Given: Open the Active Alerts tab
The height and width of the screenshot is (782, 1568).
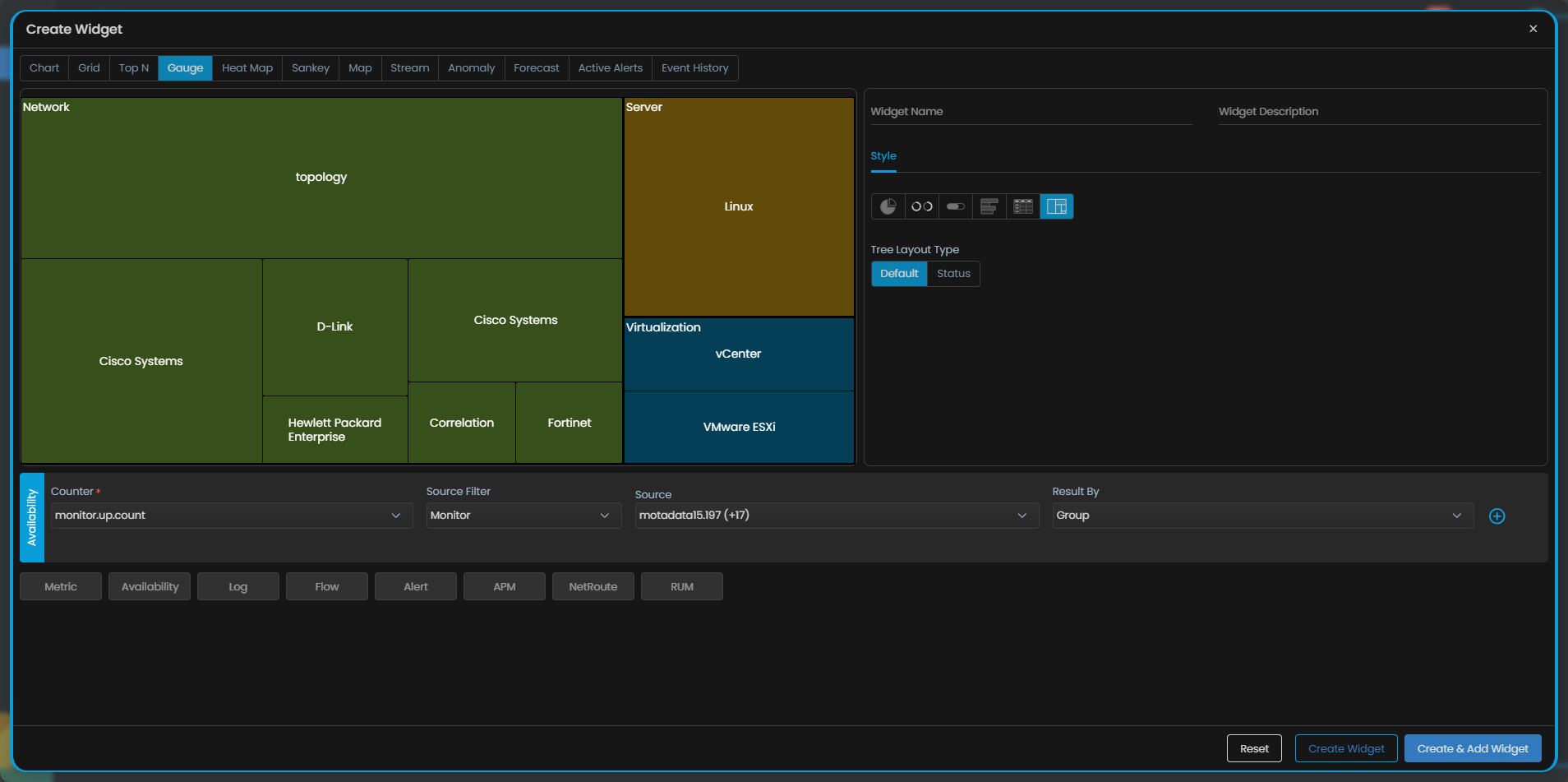Looking at the screenshot, I should pos(610,68).
